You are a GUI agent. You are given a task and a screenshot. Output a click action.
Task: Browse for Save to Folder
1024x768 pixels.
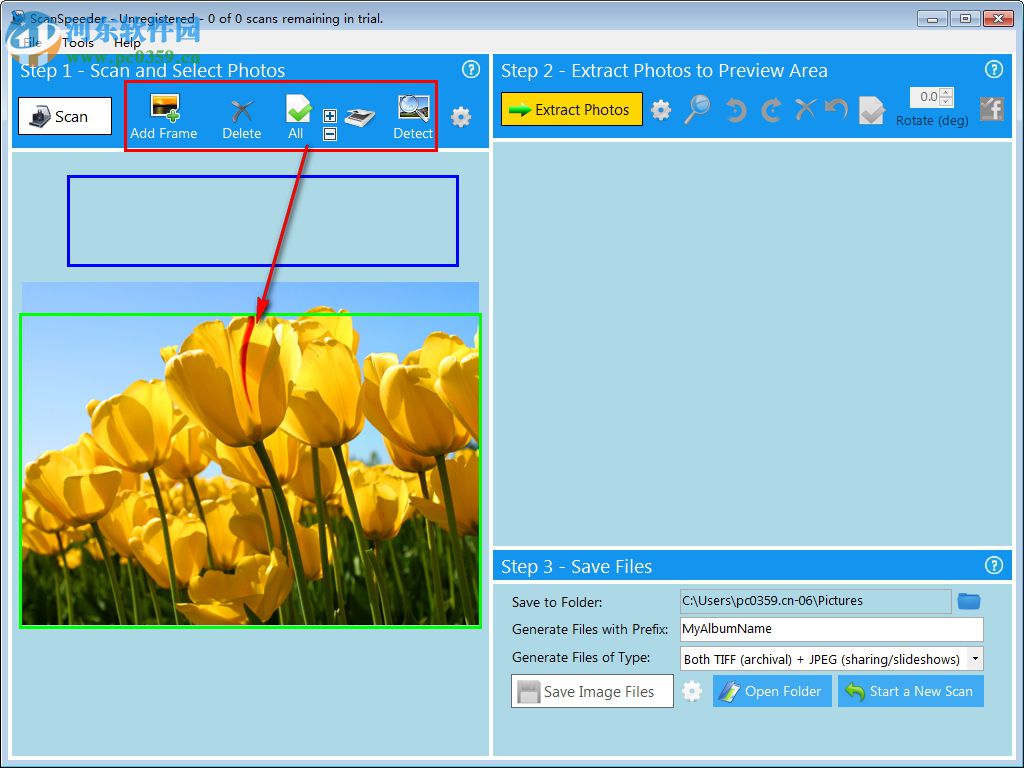969,601
